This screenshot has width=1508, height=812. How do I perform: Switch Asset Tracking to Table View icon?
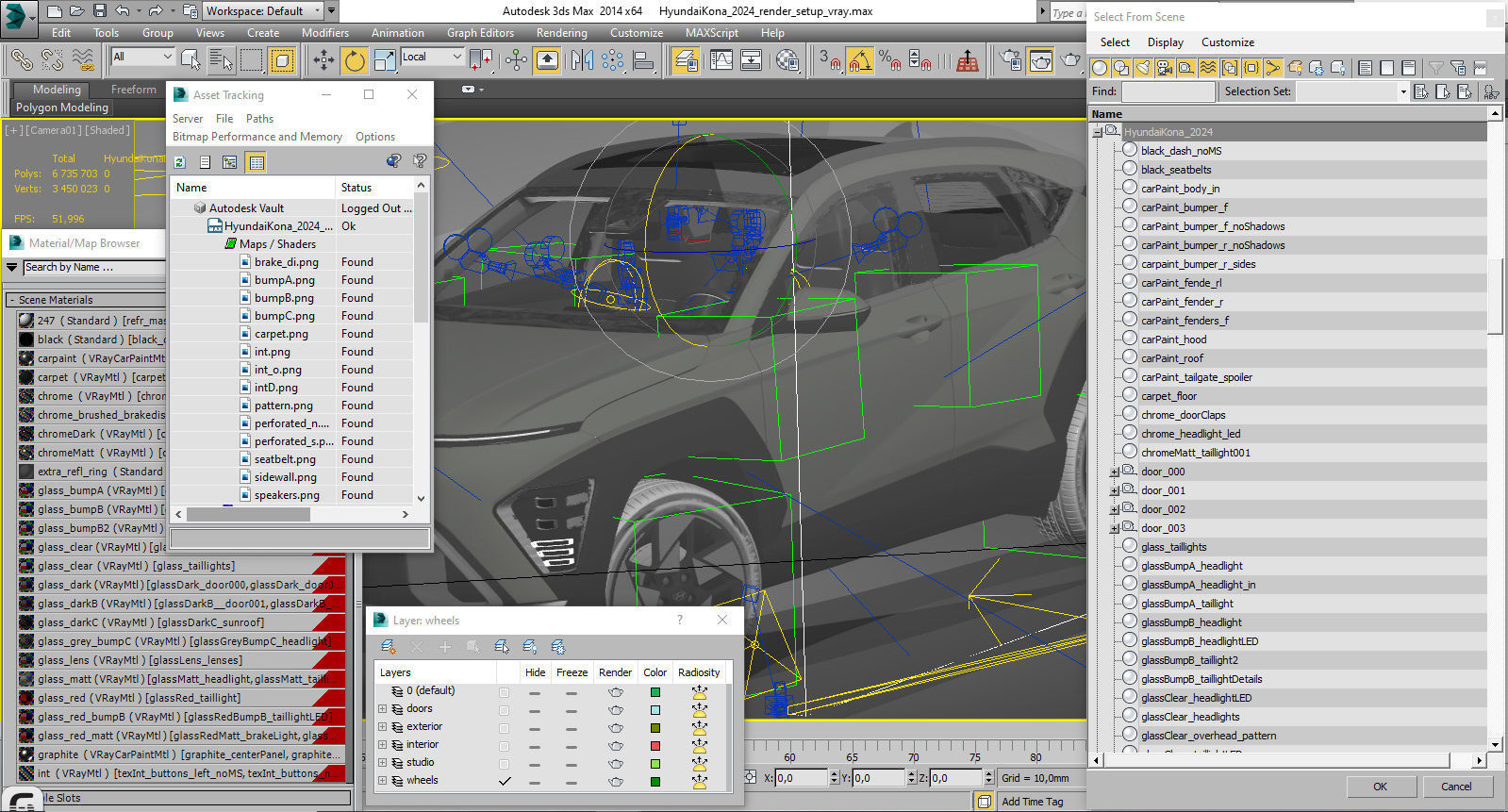click(x=257, y=162)
